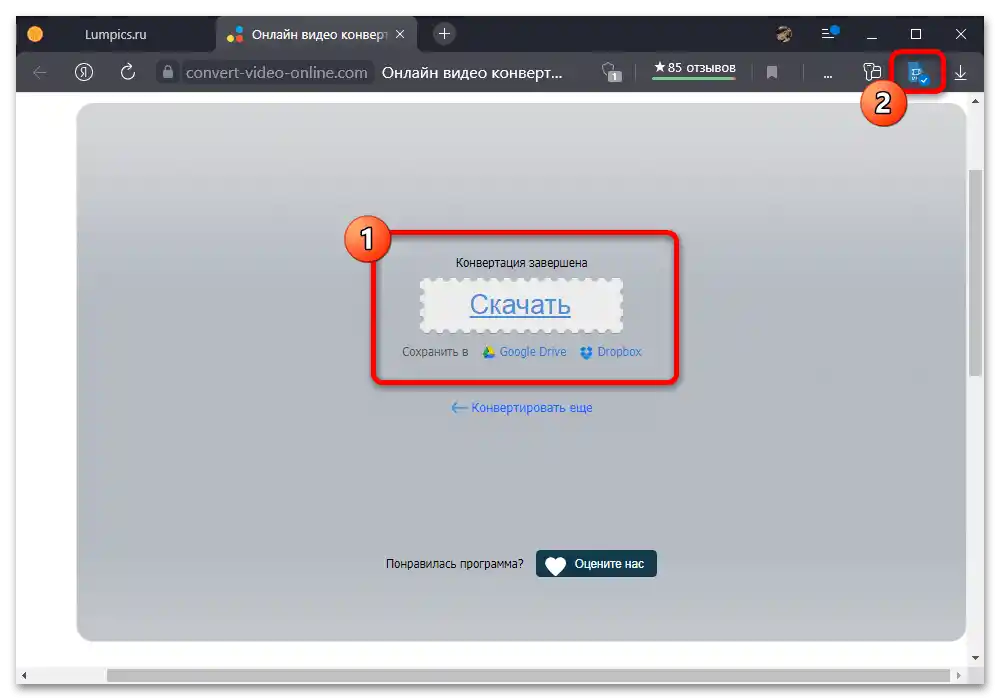This screenshot has height=700, width=1000.
Task: Open the browser downloads arrow icon
Action: (x=960, y=73)
